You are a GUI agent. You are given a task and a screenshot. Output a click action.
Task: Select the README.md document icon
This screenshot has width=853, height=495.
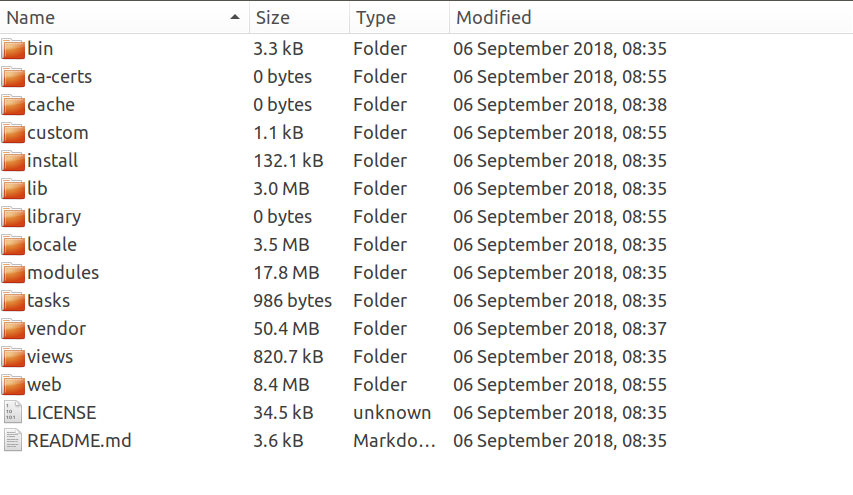click(13, 441)
